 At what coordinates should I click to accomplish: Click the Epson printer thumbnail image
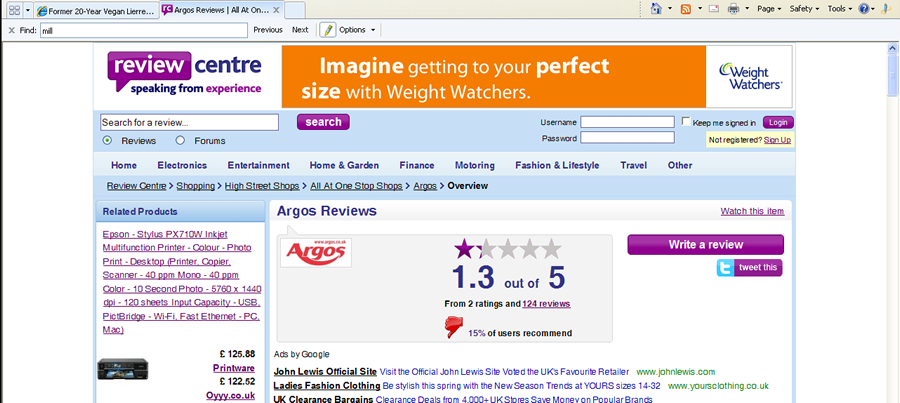point(123,369)
